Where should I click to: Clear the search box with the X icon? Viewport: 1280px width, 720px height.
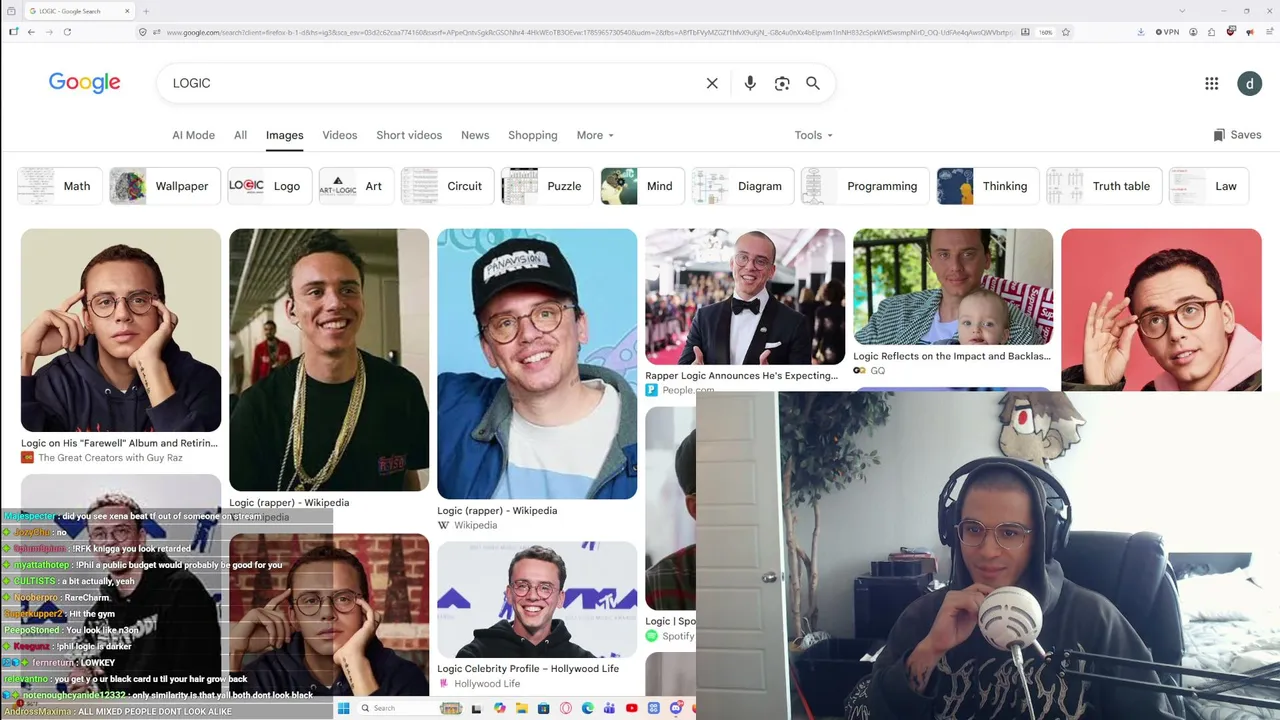pos(712,83)
